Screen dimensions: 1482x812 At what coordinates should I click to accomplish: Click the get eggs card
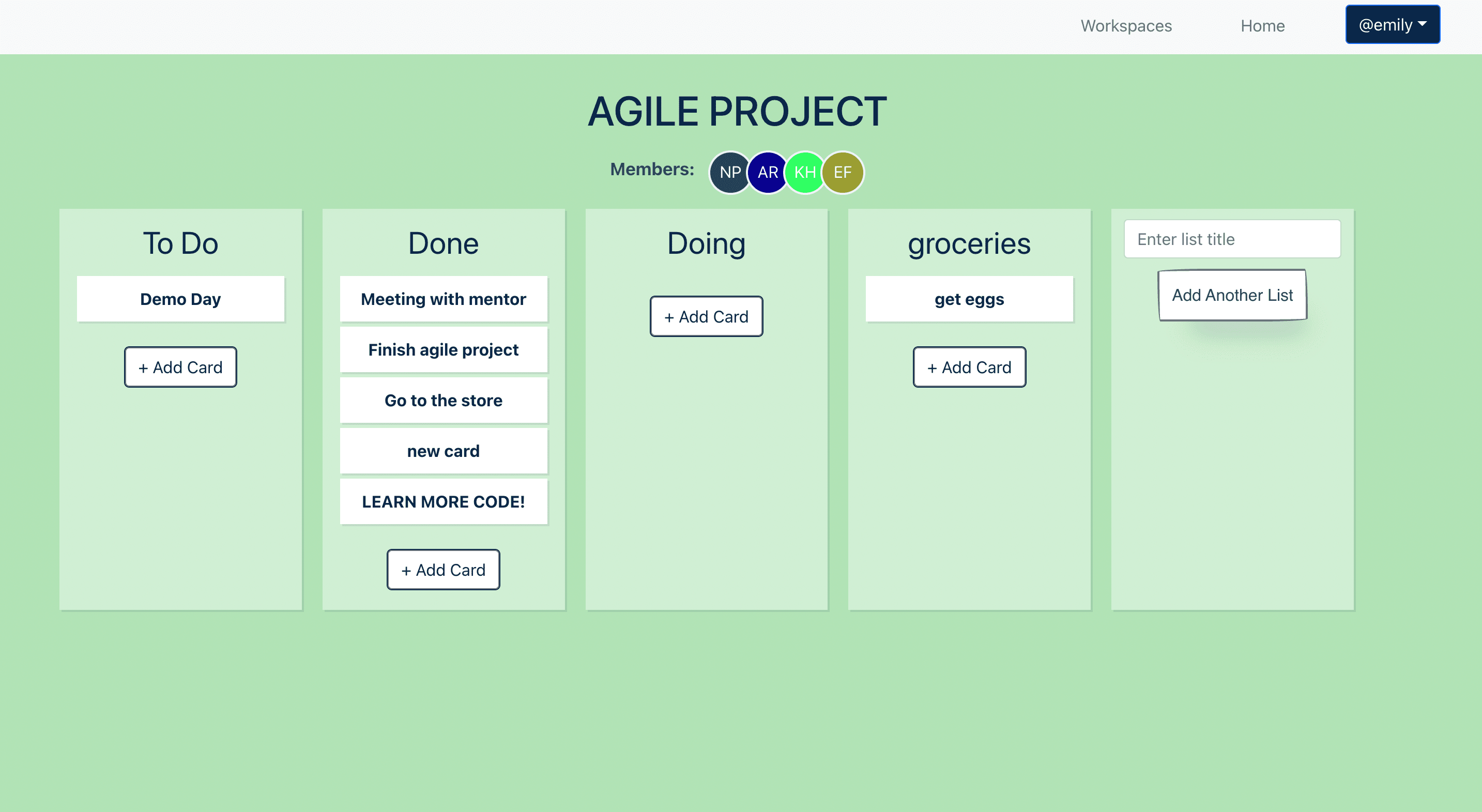pyautogui.click(x=969, y=298)
